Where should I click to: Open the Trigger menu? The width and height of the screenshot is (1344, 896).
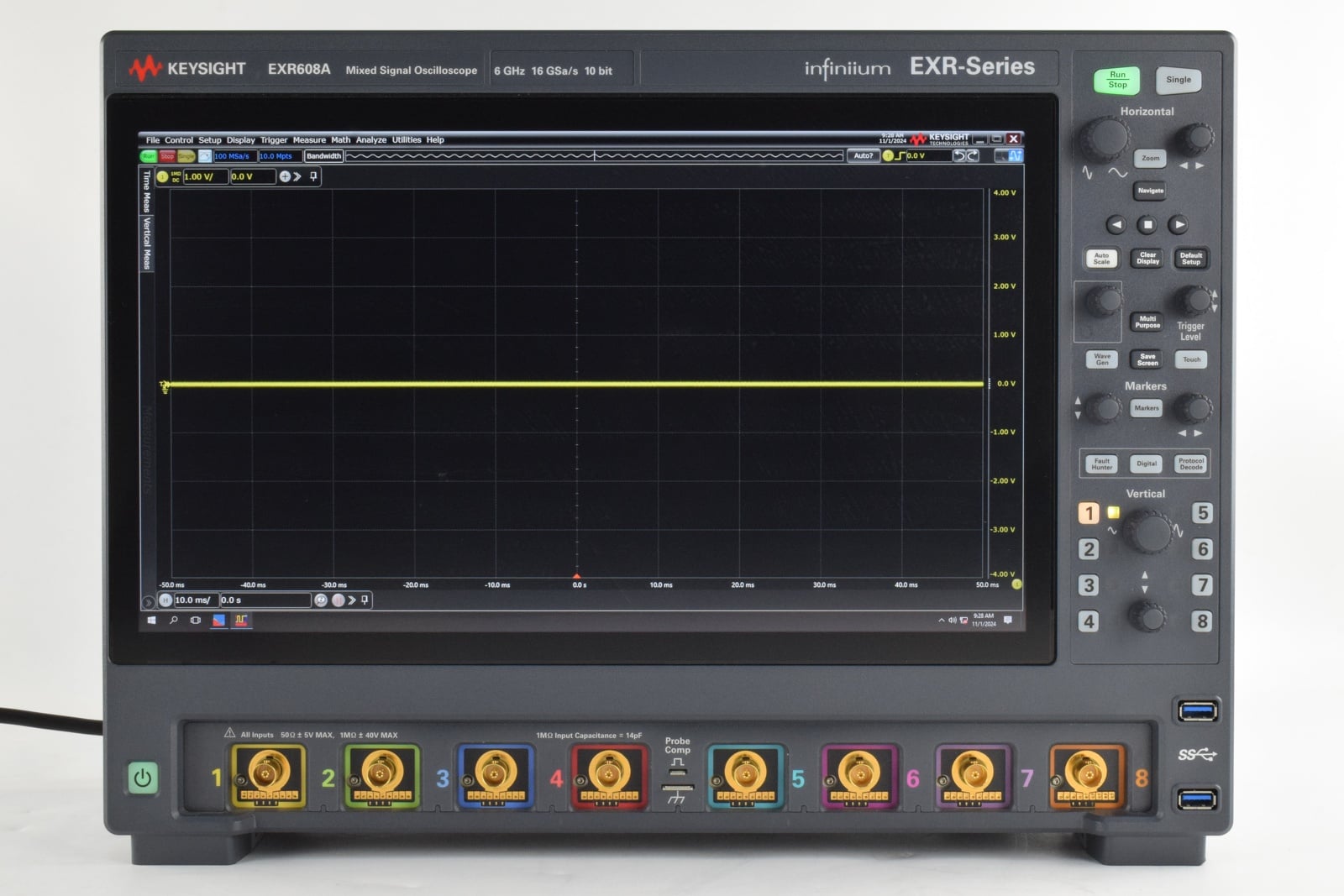coord(274,140)
